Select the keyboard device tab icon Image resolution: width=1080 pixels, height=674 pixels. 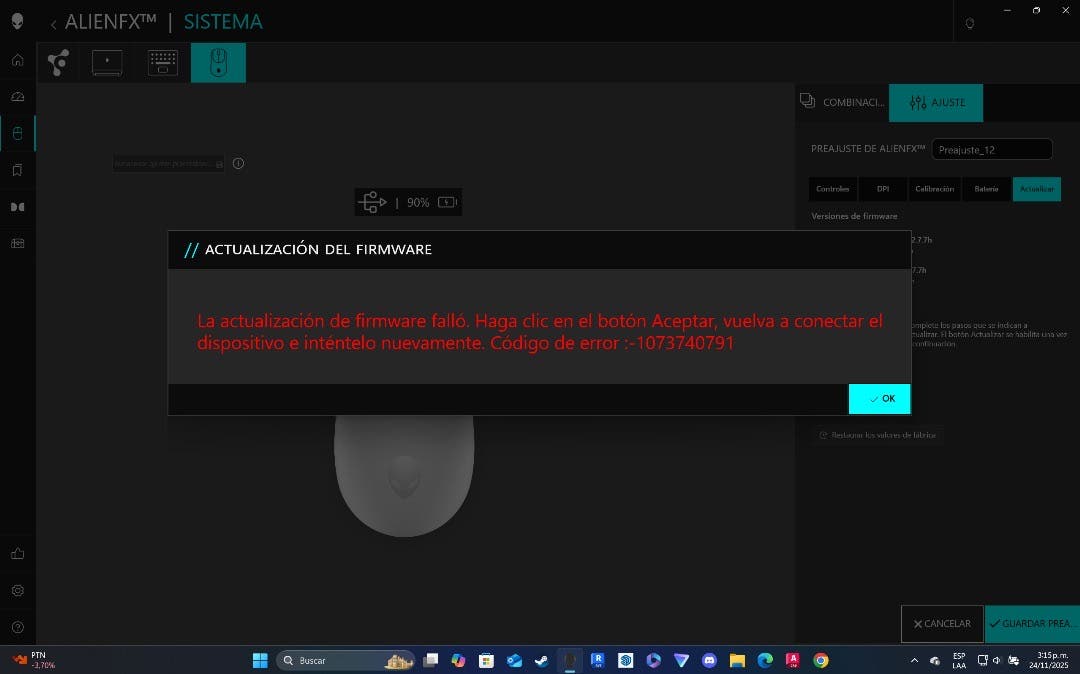163,62
